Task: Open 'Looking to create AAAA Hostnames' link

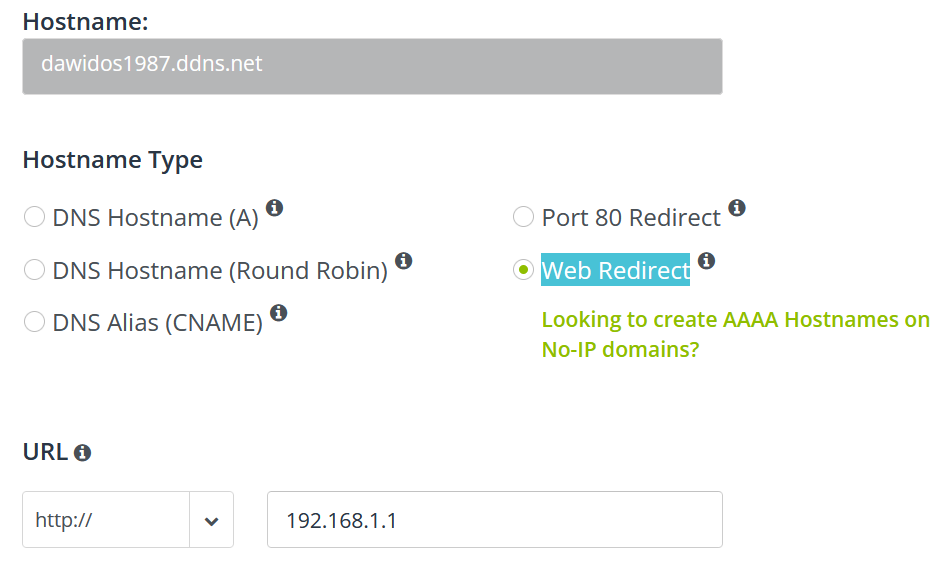Action: [x=736, y=334]
